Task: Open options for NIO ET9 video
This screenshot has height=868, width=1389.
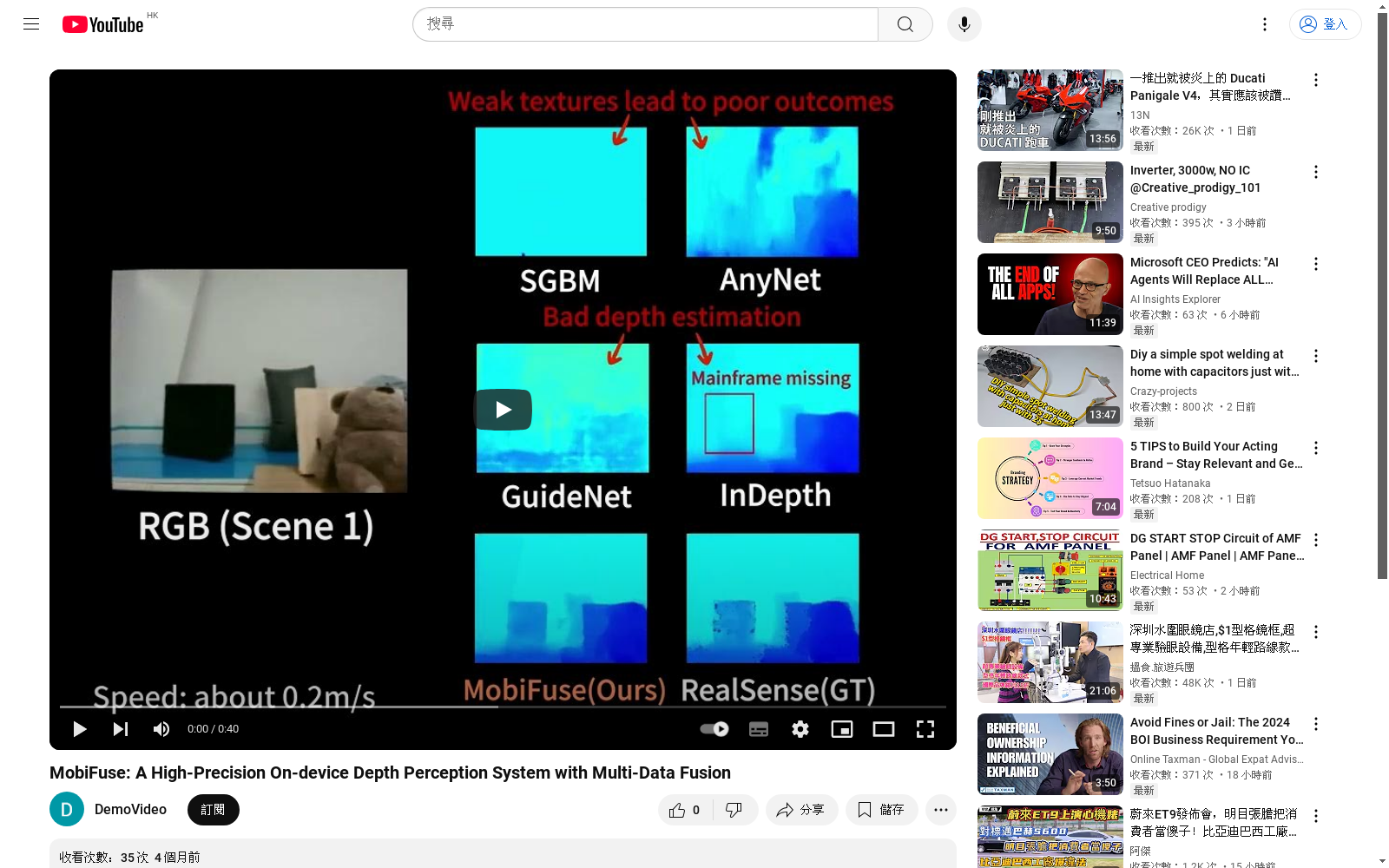Action: click(x=1316, y=816)
